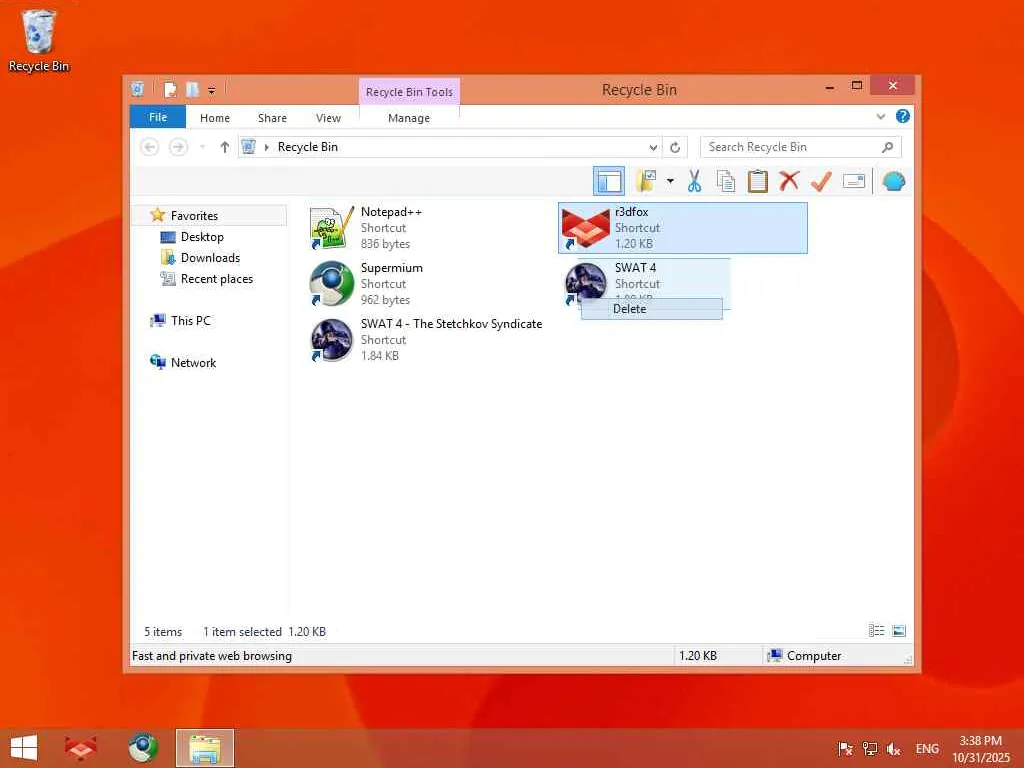The width and height of the screenshot is (1024, 768).
Task: Switch to the View ribbon tab
Action: point(328,118)
